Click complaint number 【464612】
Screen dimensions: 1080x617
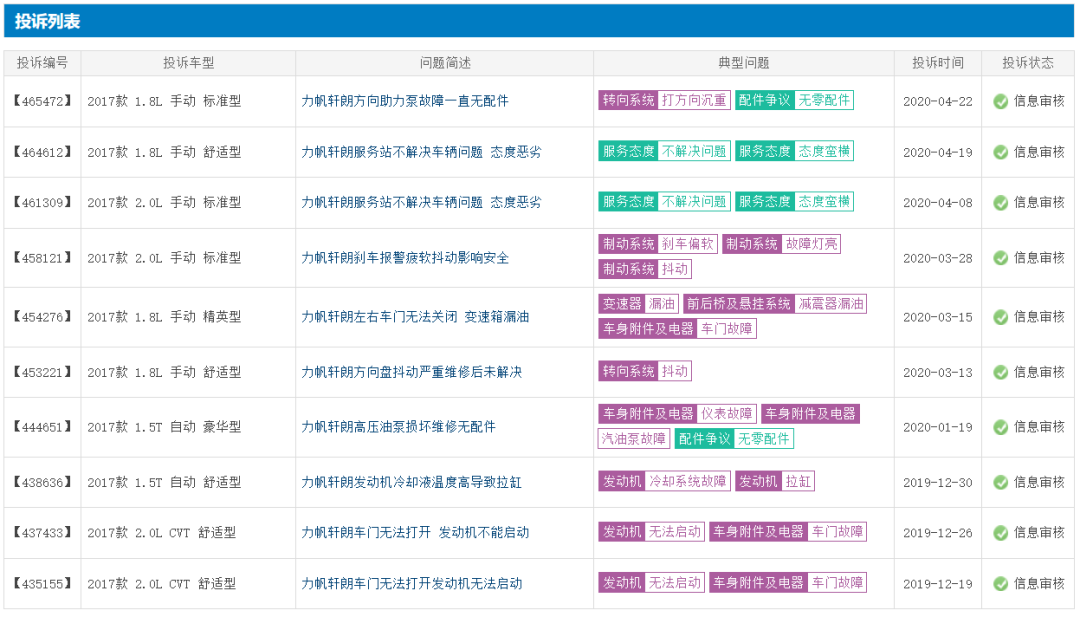tap(43, 152)
